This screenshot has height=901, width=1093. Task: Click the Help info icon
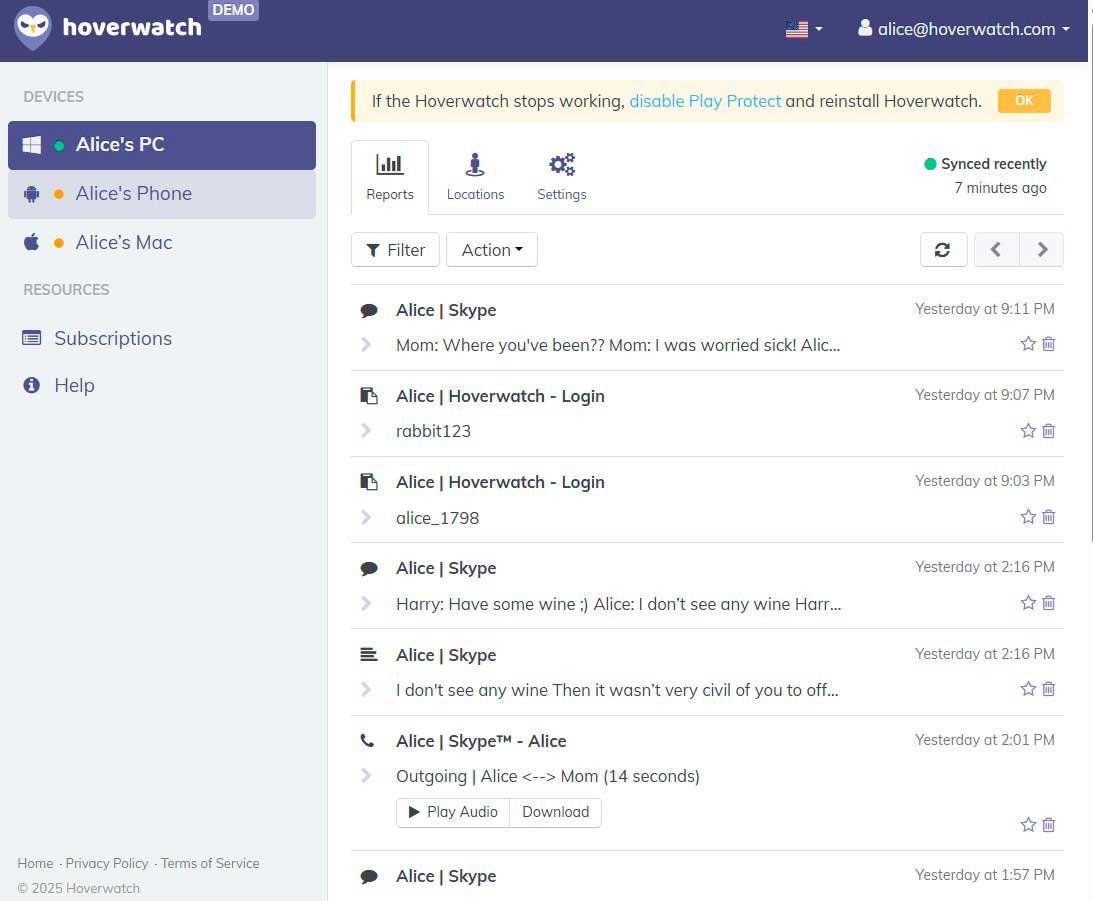point(31,385)
